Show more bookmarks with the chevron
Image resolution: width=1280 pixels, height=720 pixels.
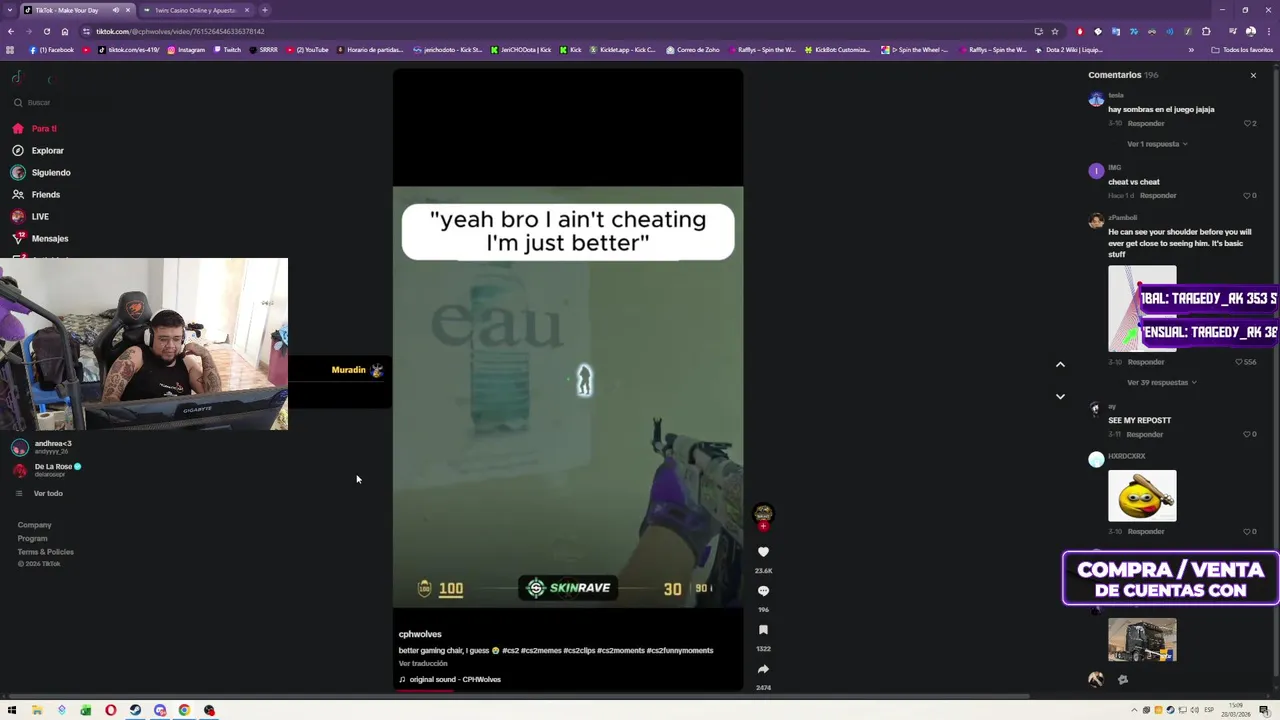pyautogui.click(x=1191, y=50)
